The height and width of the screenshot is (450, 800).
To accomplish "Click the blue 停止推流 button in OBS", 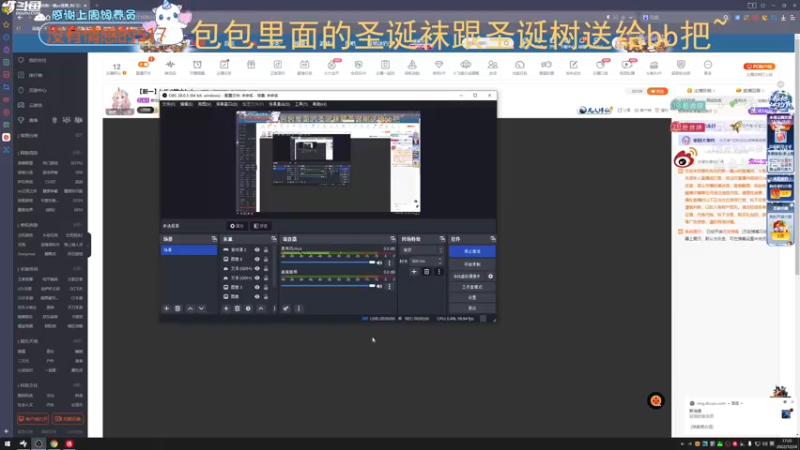I will click(472, 252).
